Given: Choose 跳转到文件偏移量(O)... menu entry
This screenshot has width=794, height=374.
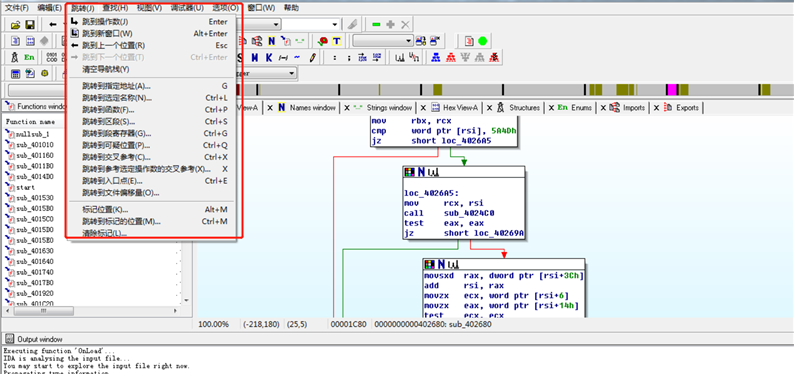Looking at the screenshot, I should coord(151,193).
